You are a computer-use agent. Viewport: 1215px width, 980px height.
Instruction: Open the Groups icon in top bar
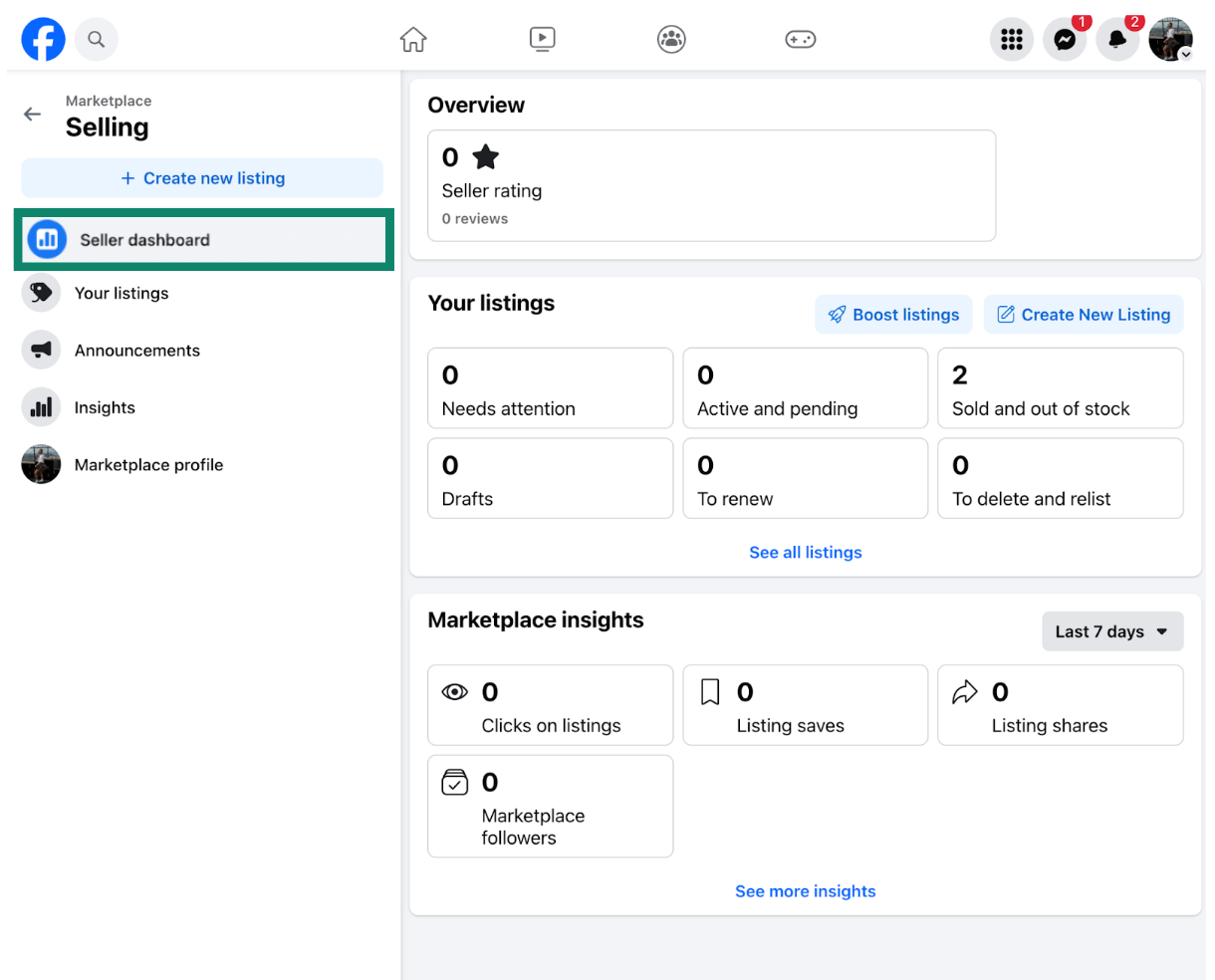[671, 40]
